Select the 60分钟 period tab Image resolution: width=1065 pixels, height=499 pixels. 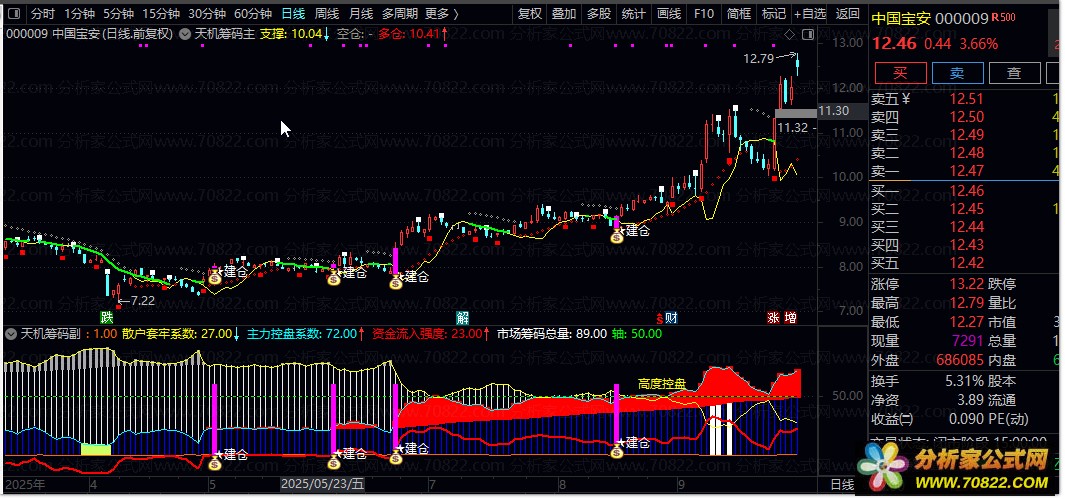tap(253, 13)
